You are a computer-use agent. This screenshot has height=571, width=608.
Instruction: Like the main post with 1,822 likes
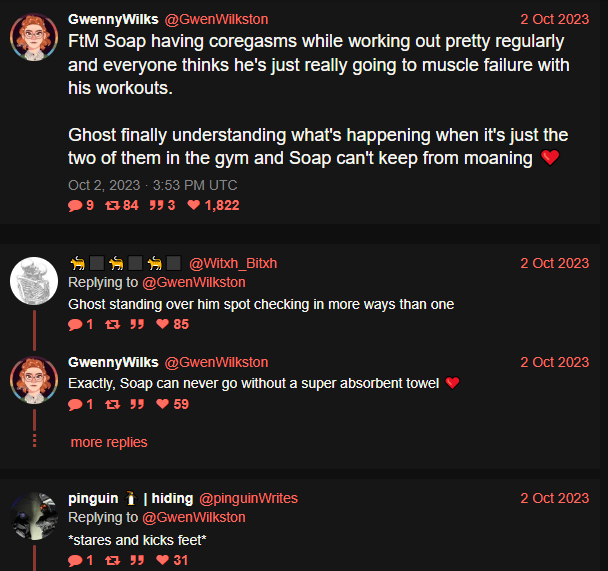(194, 206)
